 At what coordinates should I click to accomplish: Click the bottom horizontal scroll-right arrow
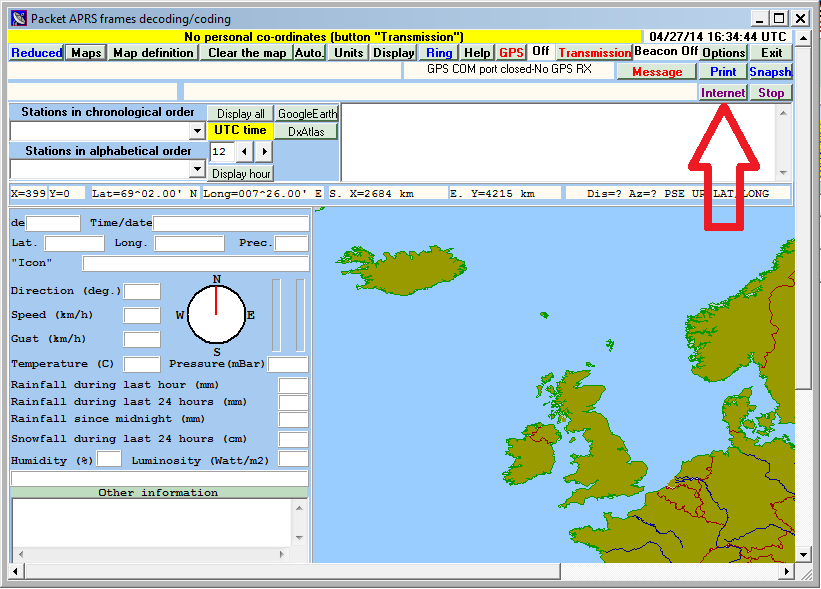tap(786, 571)
